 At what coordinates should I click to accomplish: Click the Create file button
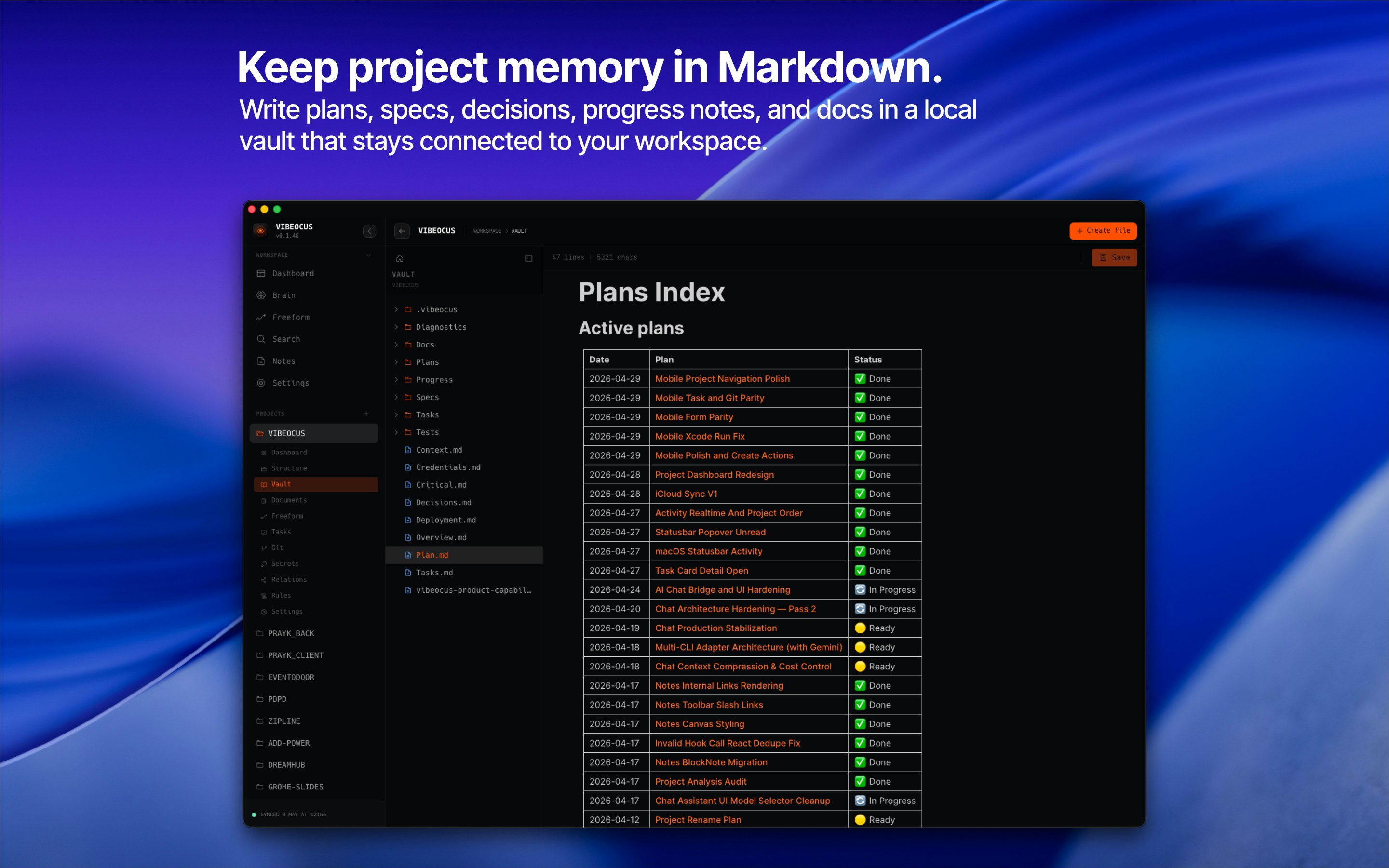(x=1103, y=231)
